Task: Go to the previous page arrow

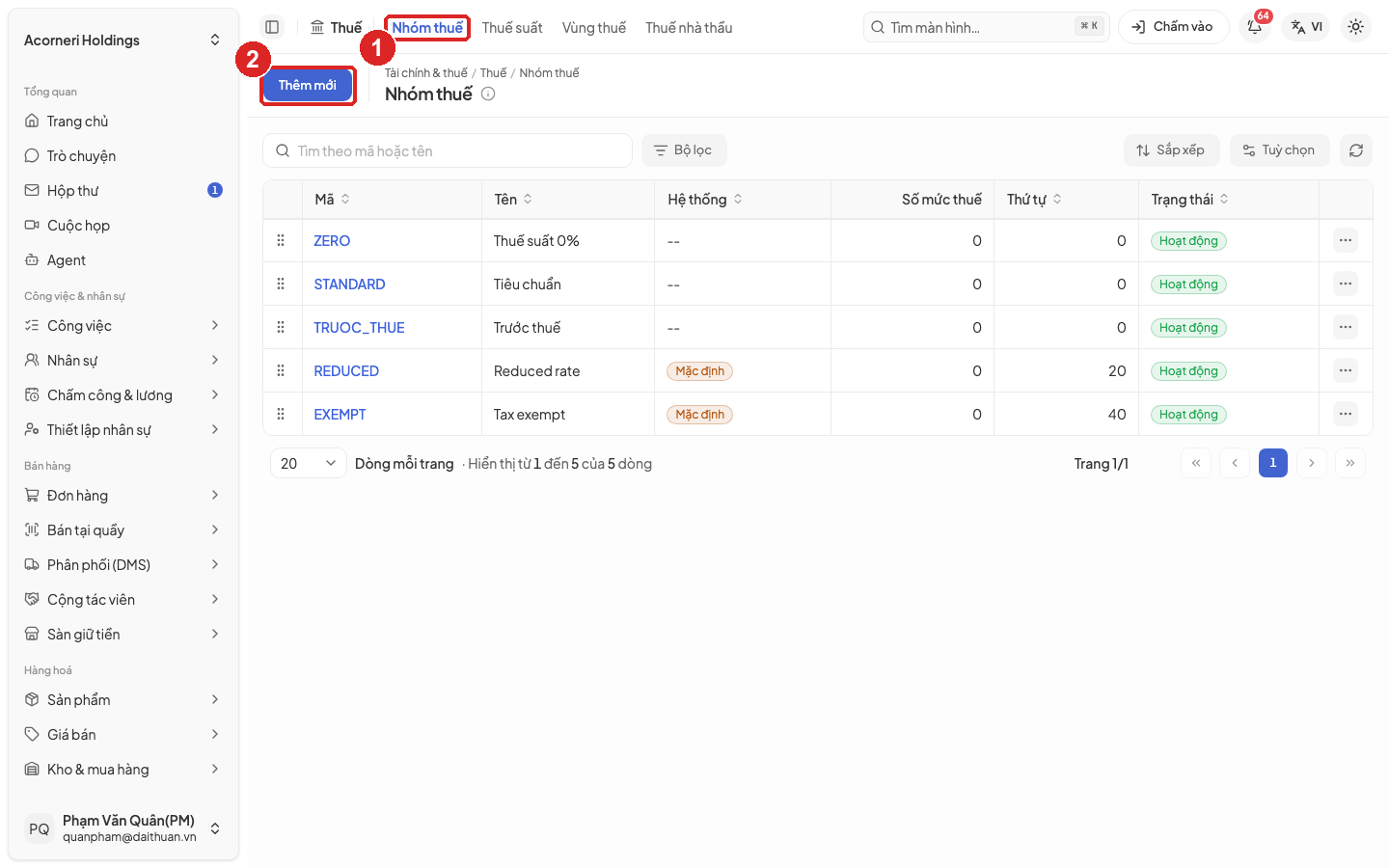Action: (x=1234, y=463)
